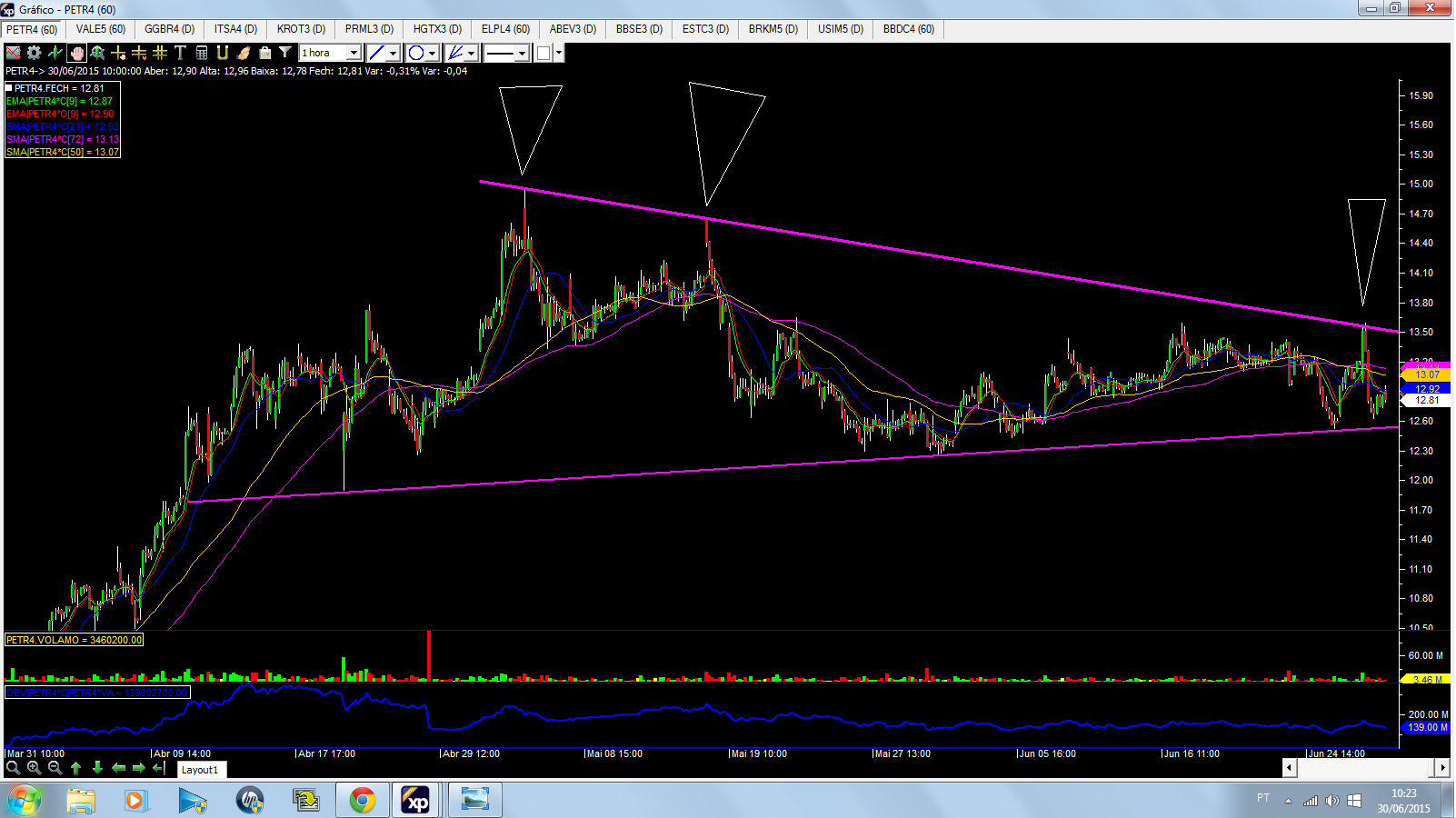
Task: Switch to the HGTX3 (D) tab
Action: [x=438, y=29]
